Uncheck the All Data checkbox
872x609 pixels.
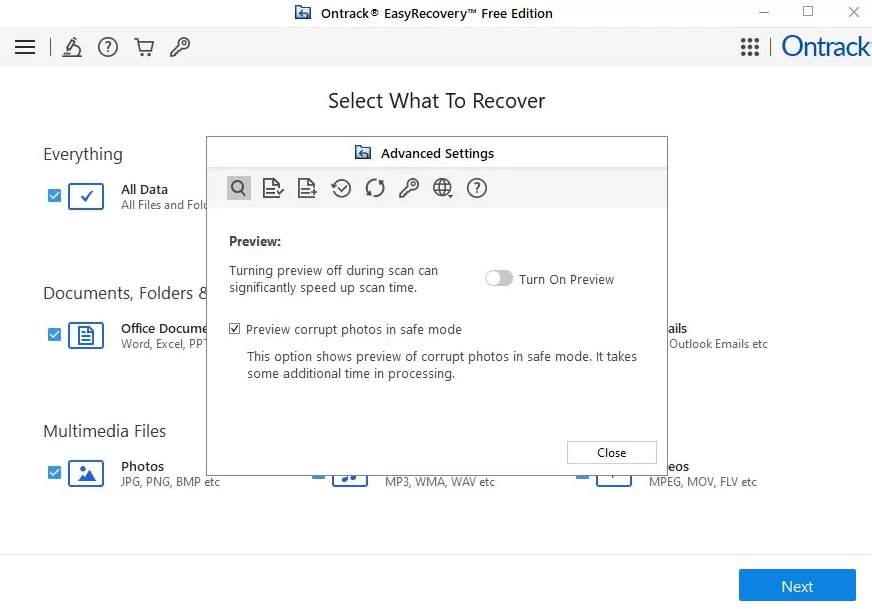55,196
